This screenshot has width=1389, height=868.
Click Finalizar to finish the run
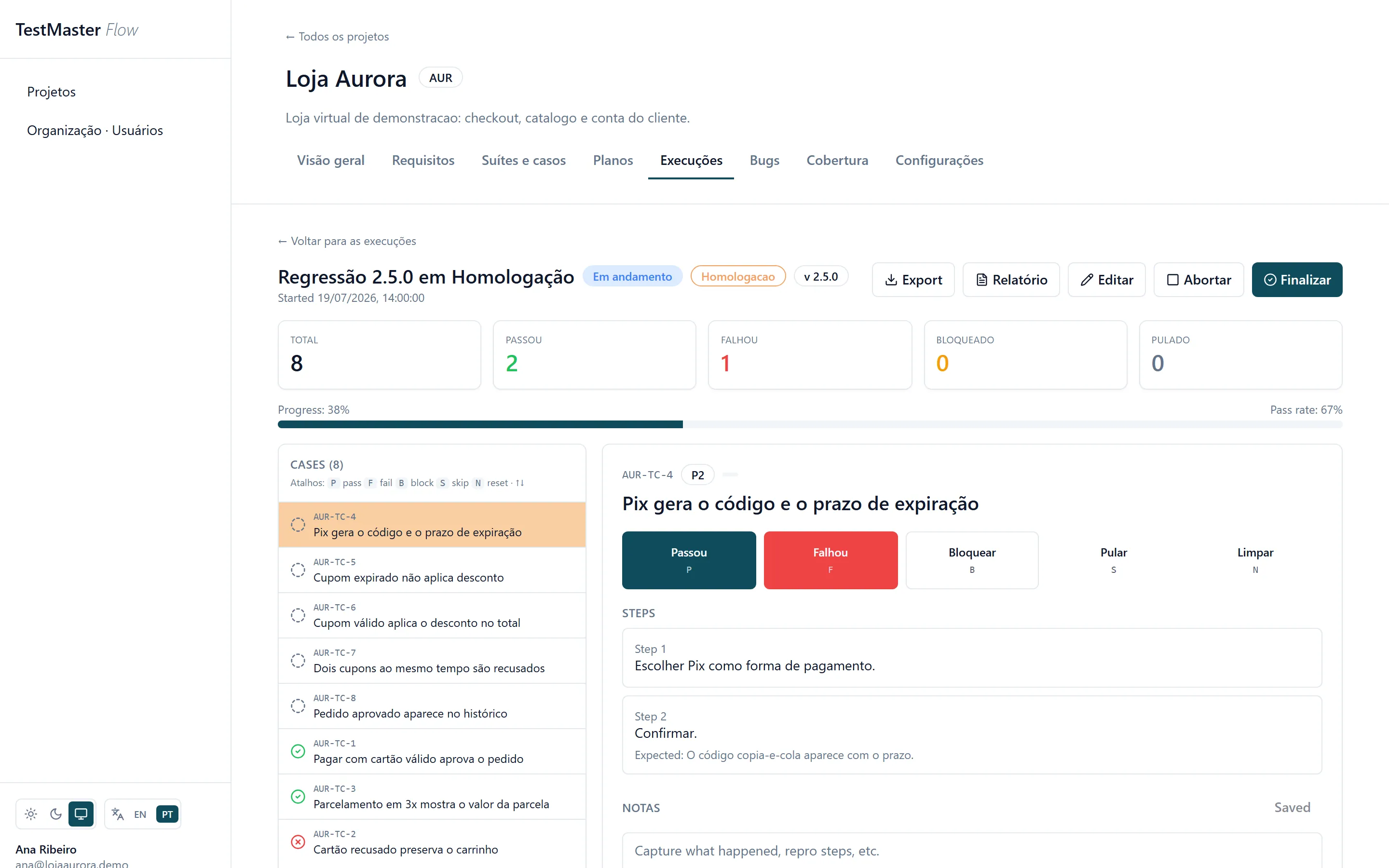(1296, 280)
